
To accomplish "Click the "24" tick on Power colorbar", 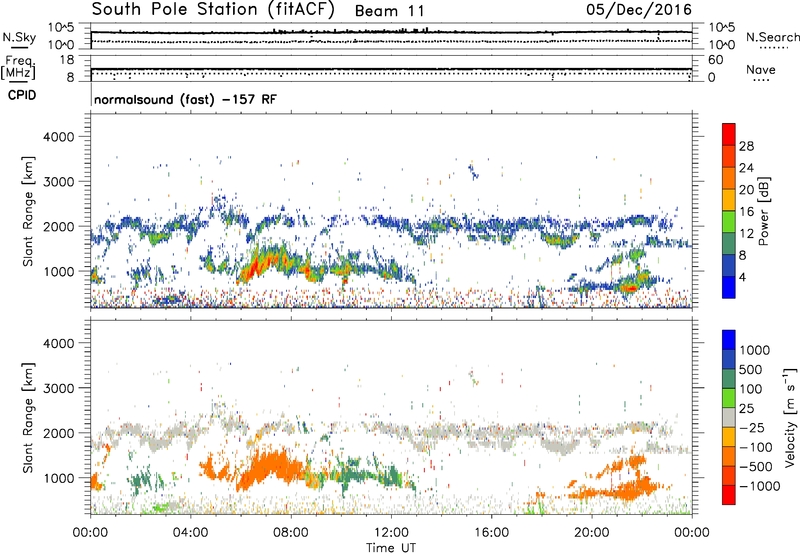I will tap(746, 168).
